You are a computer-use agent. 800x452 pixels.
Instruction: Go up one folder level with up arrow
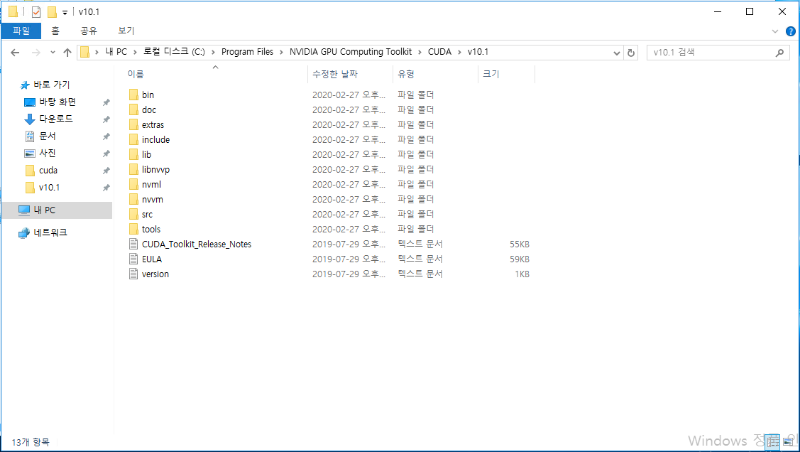pyautogui.click(x=67, y=52)
